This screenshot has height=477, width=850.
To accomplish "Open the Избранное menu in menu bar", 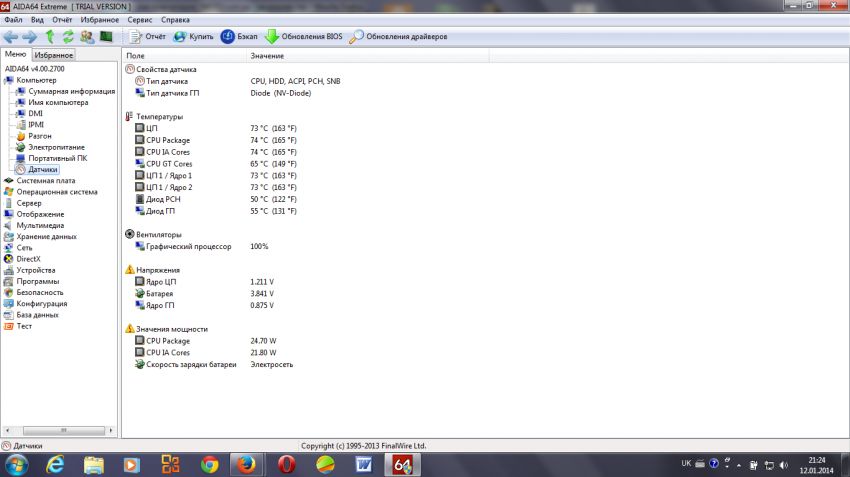I will pos(100,20).
